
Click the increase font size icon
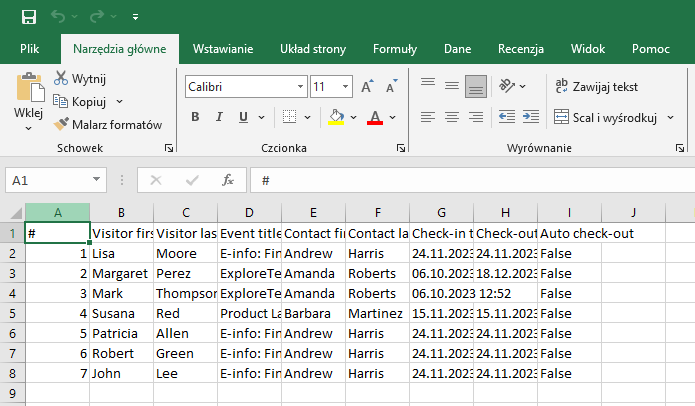(367, 87)
